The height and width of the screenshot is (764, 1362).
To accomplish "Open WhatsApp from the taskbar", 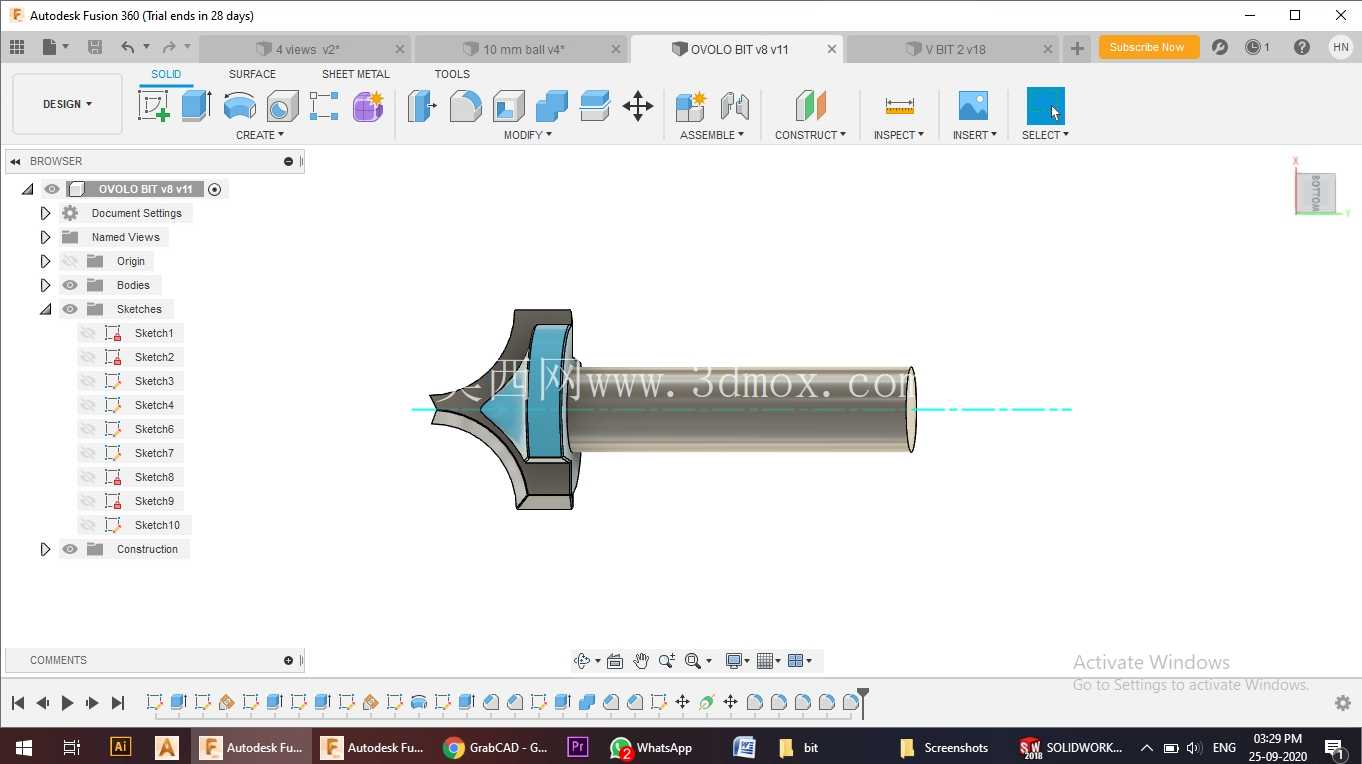I will (651, 747).
